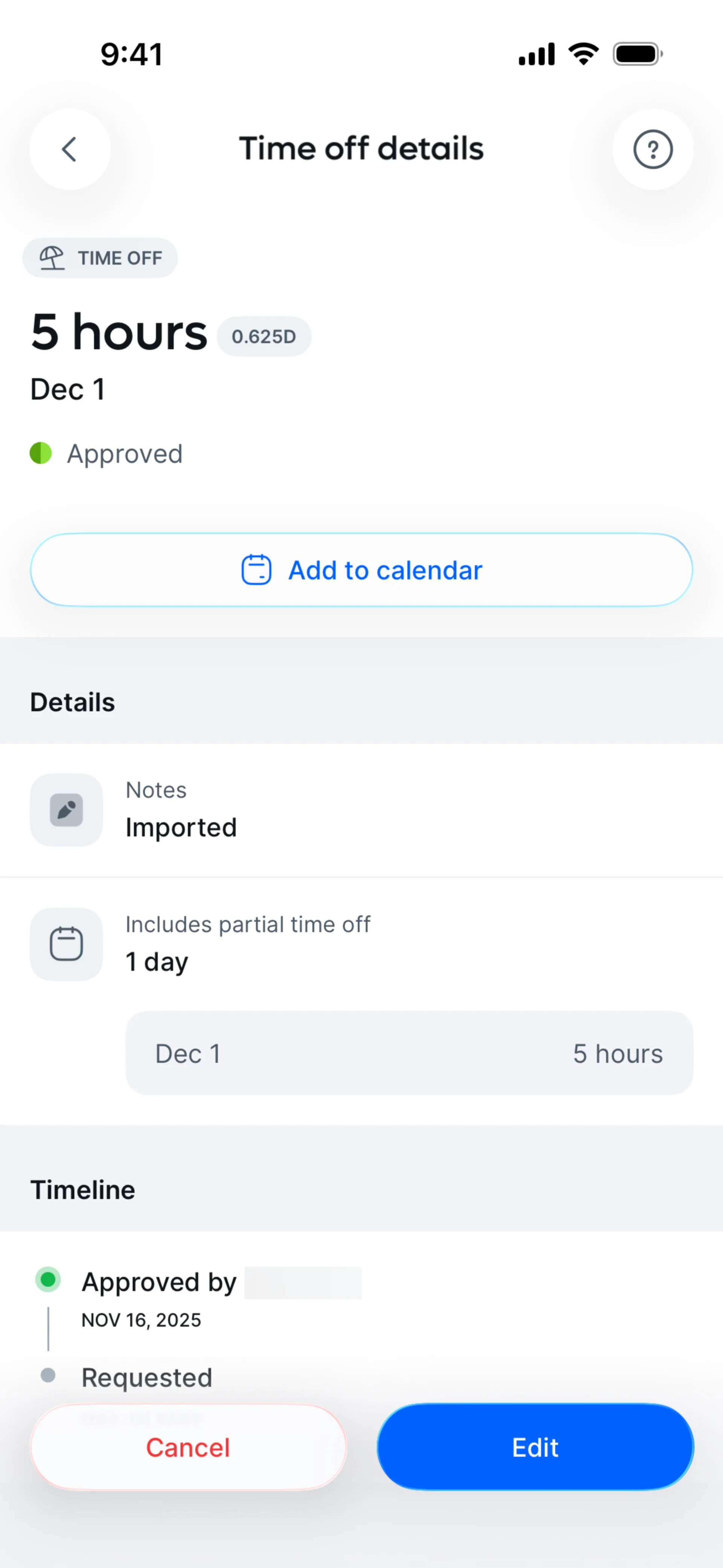Viewport: 723px width, 1568px height.
Task: Tap the Notes pencil icon
Action: coord(66,810)
